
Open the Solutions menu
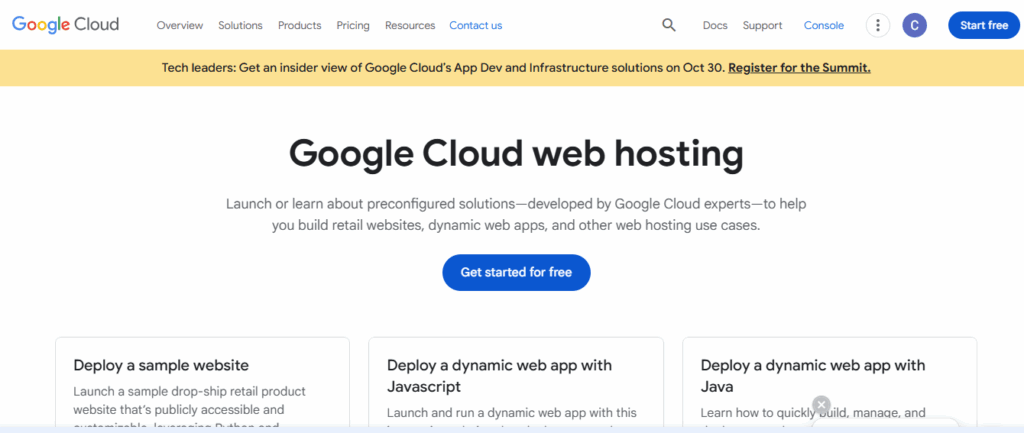[x=240, y=25]
